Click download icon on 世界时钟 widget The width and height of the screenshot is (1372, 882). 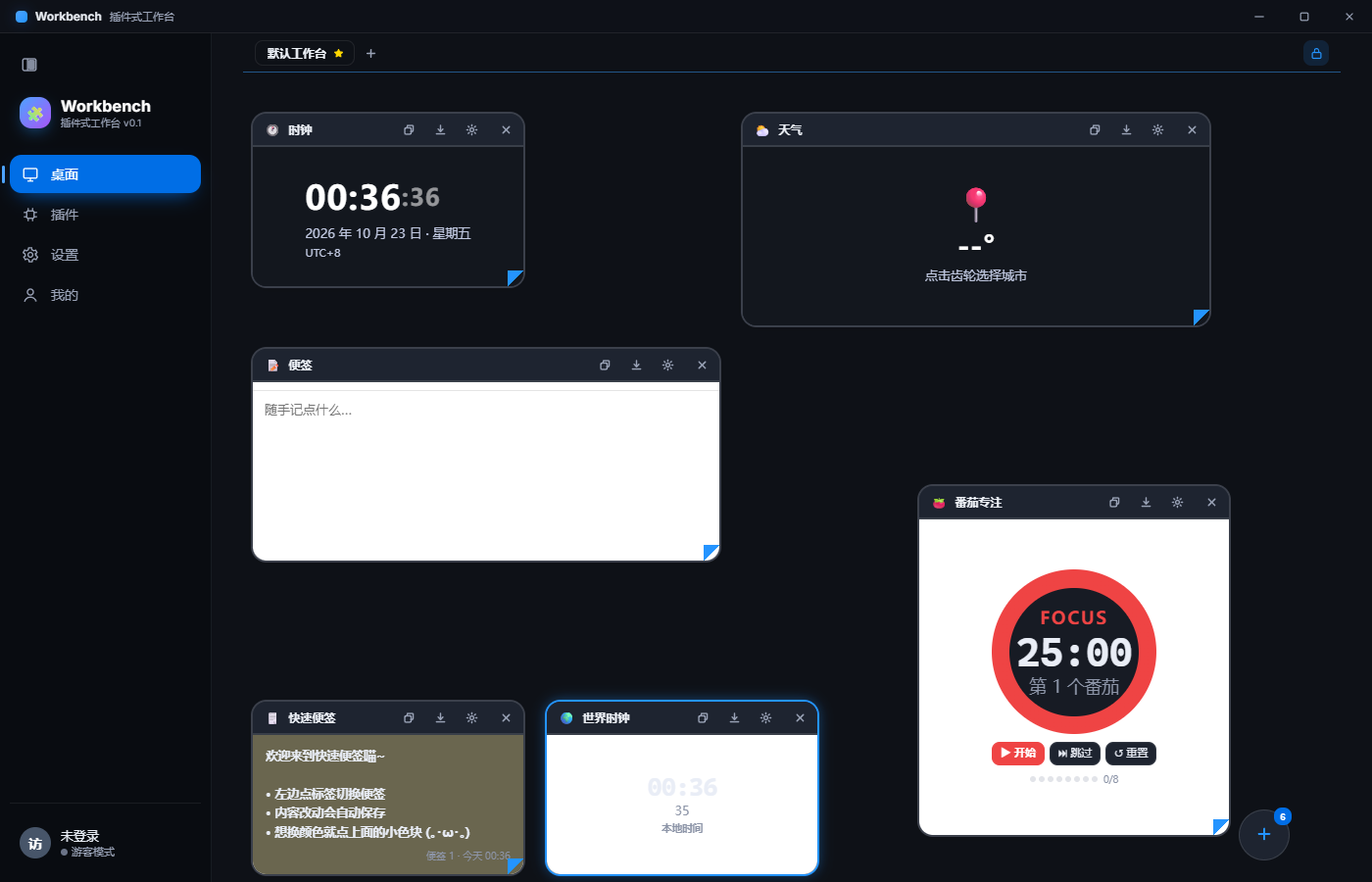[734, 718]
